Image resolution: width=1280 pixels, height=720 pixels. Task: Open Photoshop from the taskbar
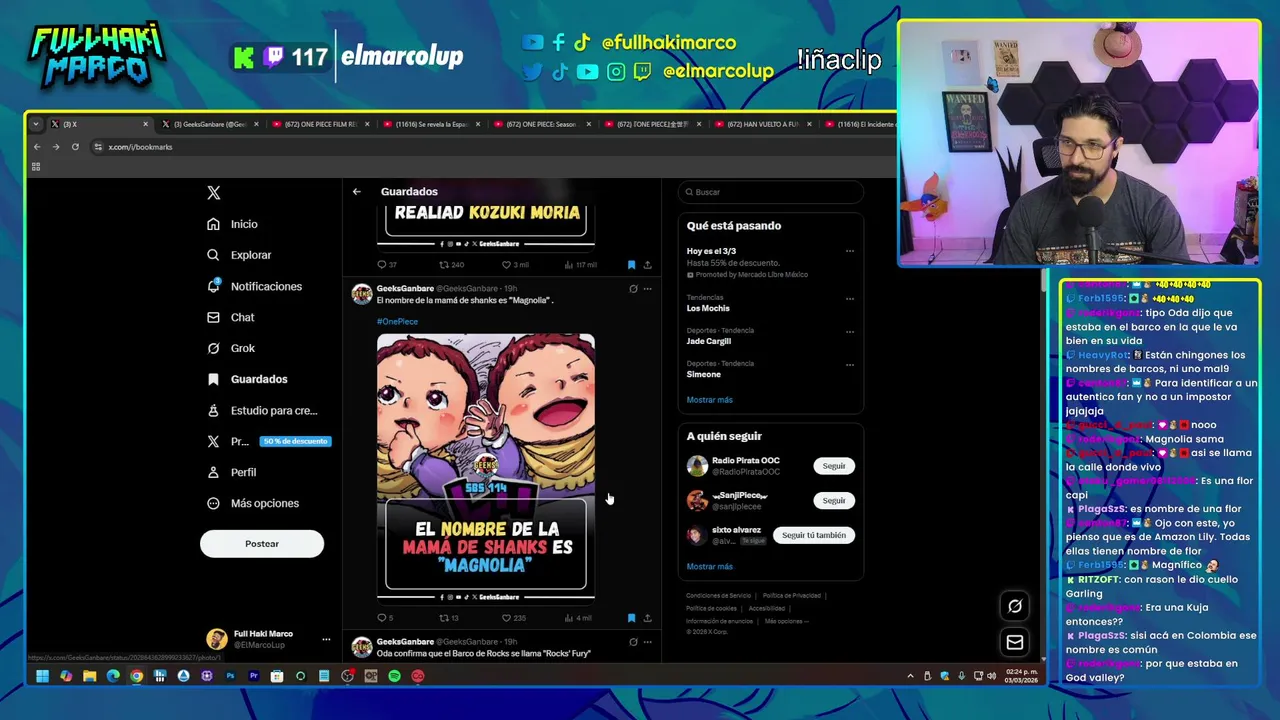(230, 676)
